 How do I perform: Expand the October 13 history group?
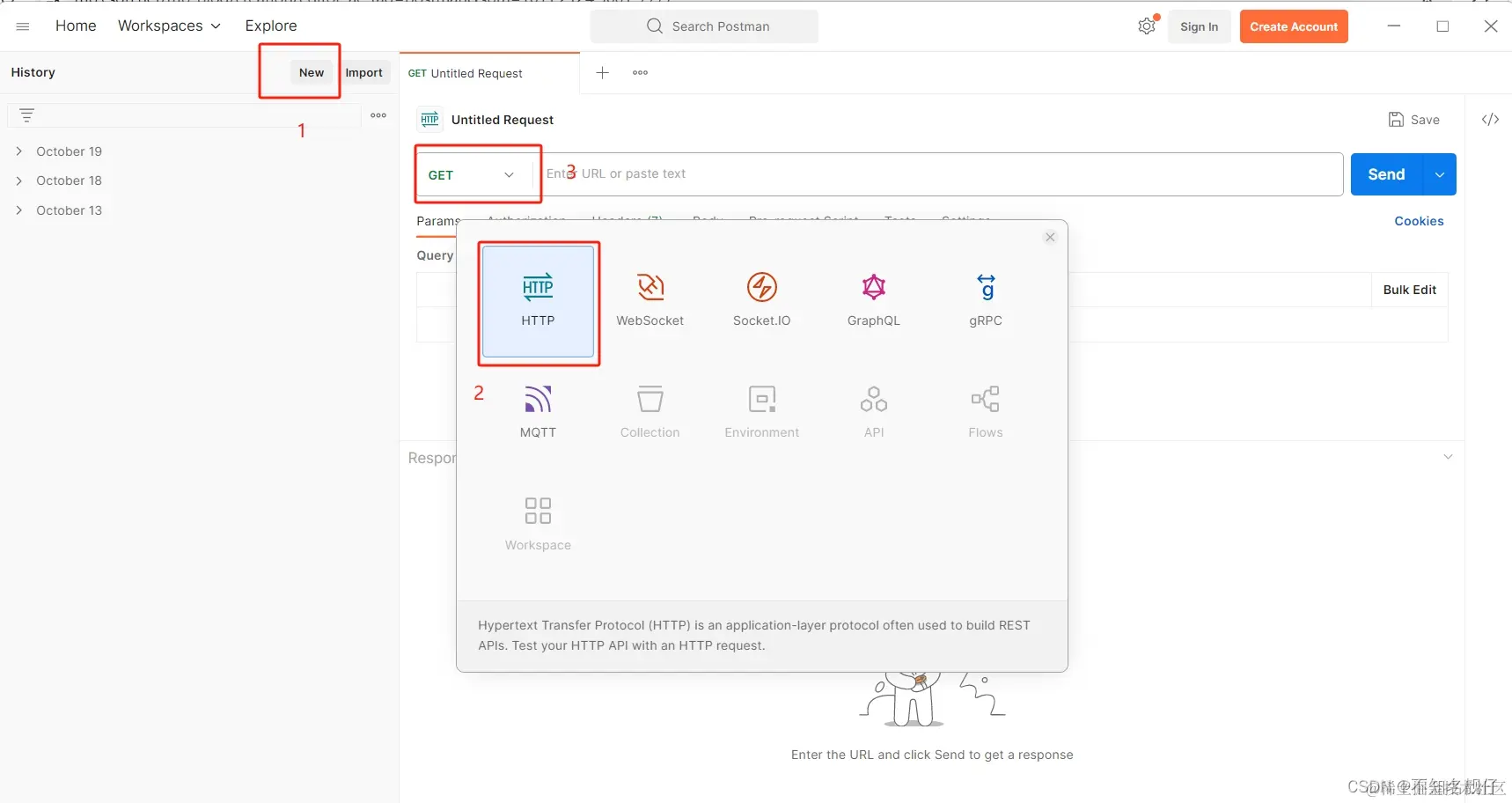18,210
